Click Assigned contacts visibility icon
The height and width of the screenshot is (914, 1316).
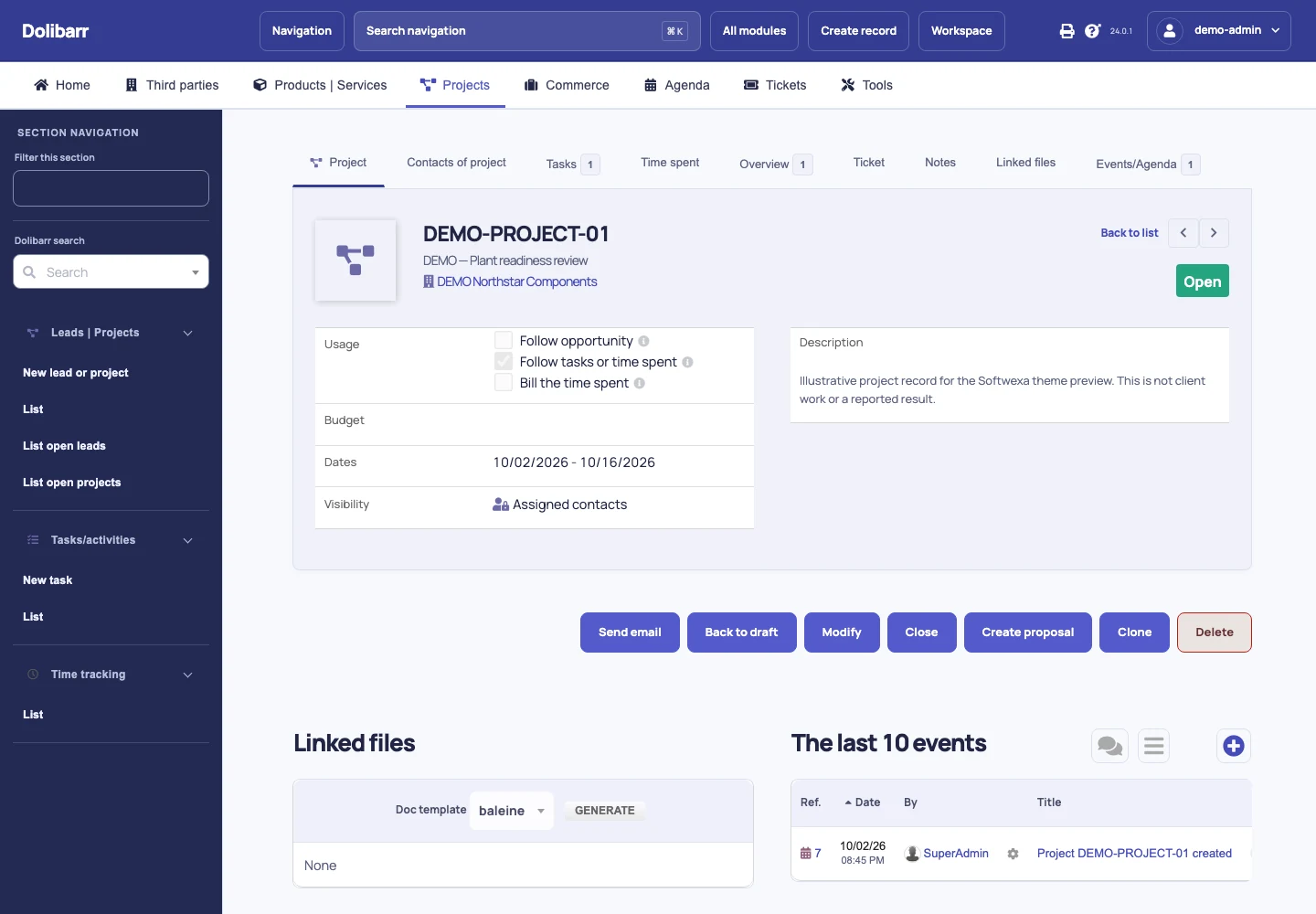[x=501, y=505]
